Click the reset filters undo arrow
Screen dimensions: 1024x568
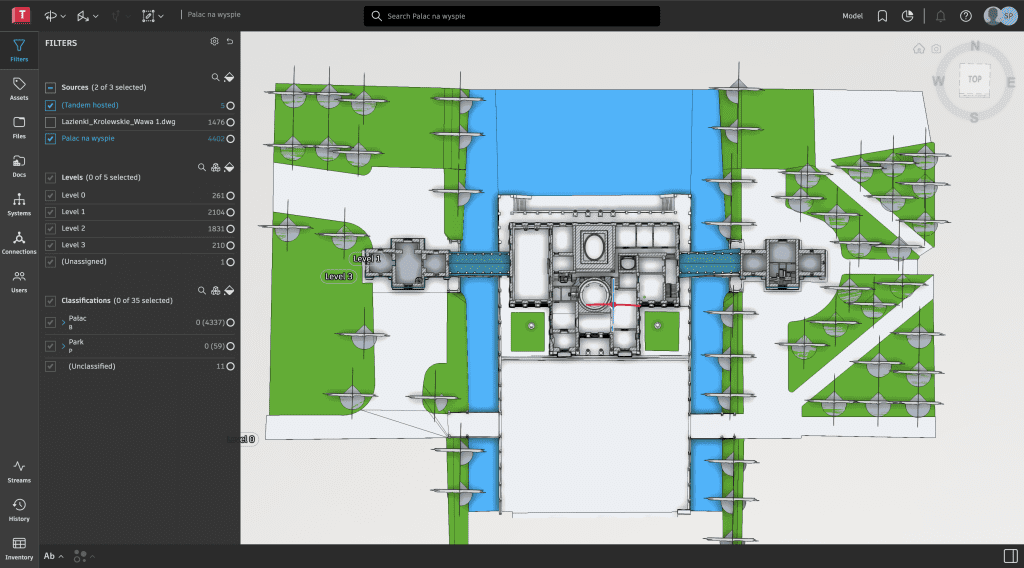[x=230, y=41]
